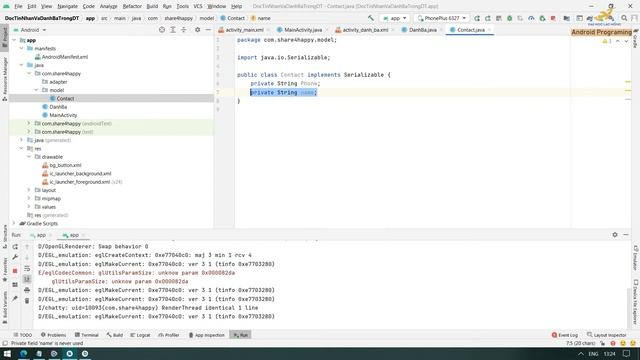The height and width of the screenshot is (360, 640).
Task: Open the Refactor menu
Action: (x=132, y=6)
